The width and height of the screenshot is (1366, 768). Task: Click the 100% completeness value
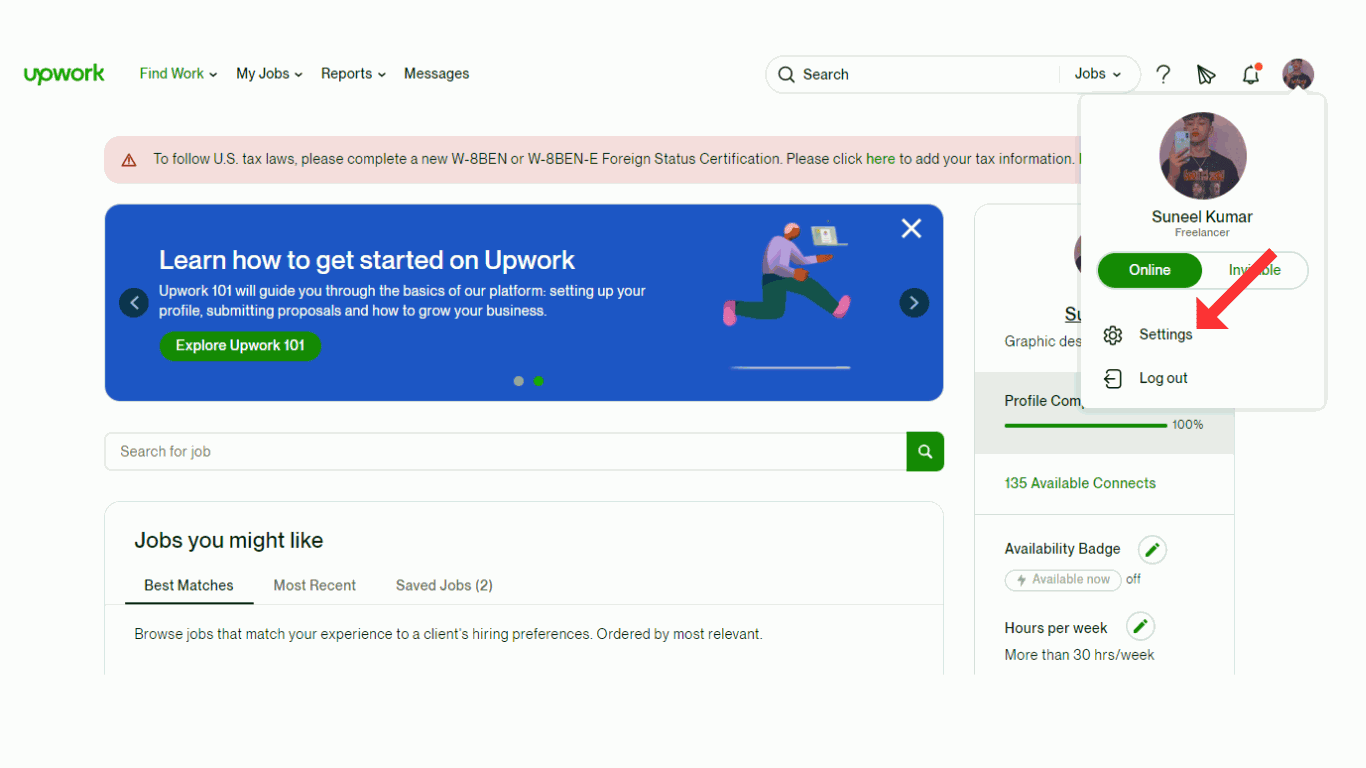pos(1188,425)
